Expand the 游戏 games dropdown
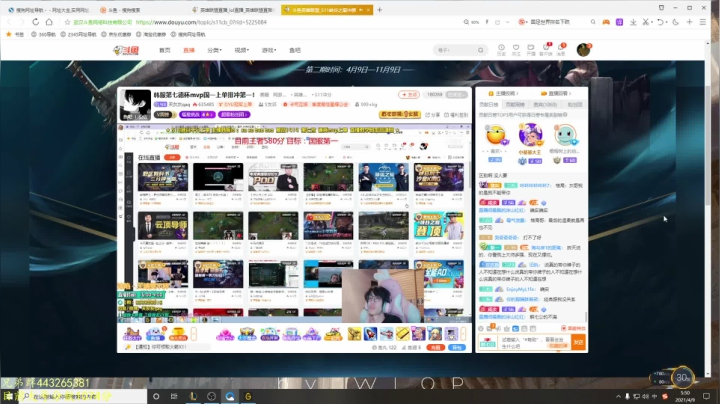 [x=269, y=50]
